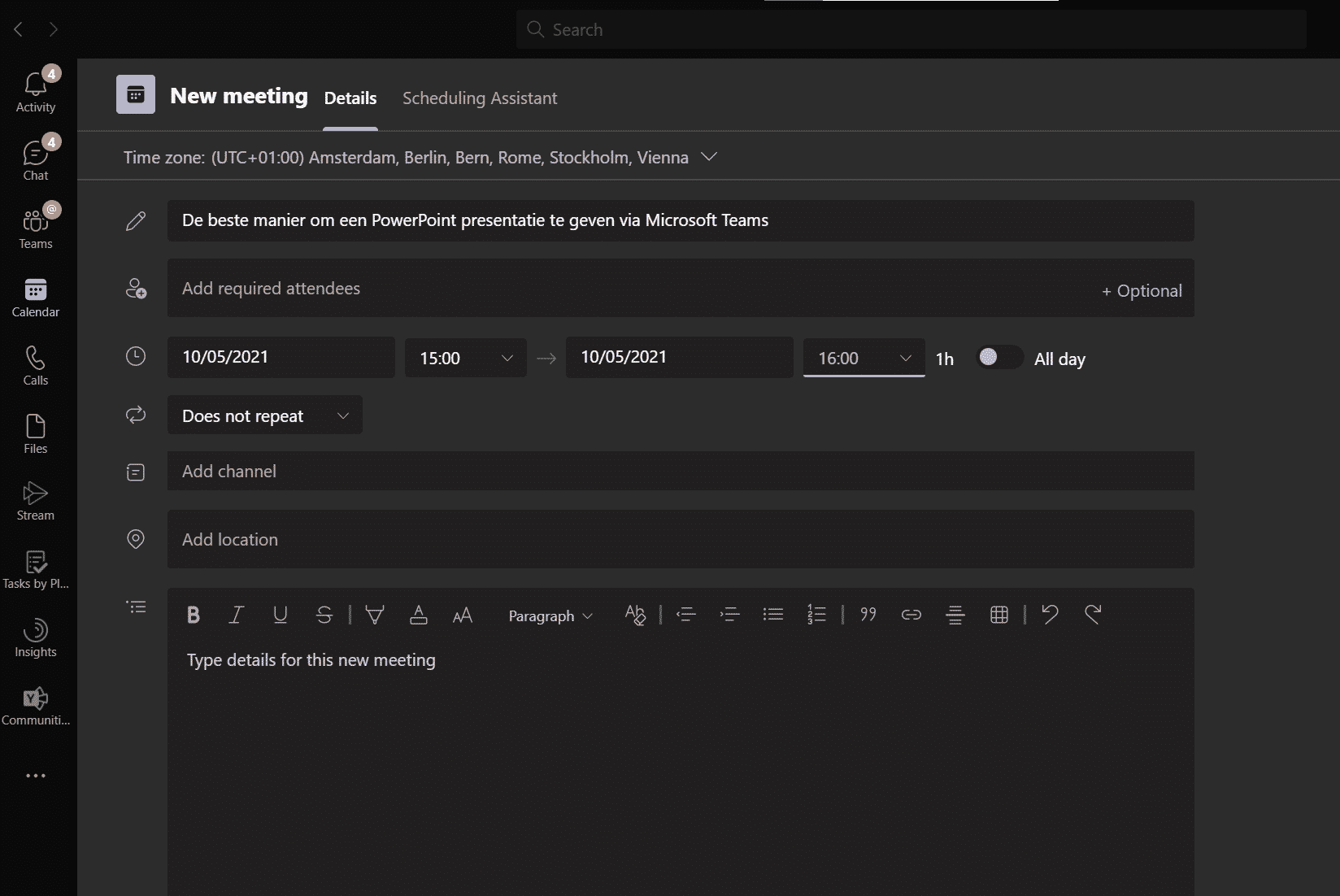Viewport: 1340px width, 896px height.
Task: Insert a numbered list
Action: point(817,615)
